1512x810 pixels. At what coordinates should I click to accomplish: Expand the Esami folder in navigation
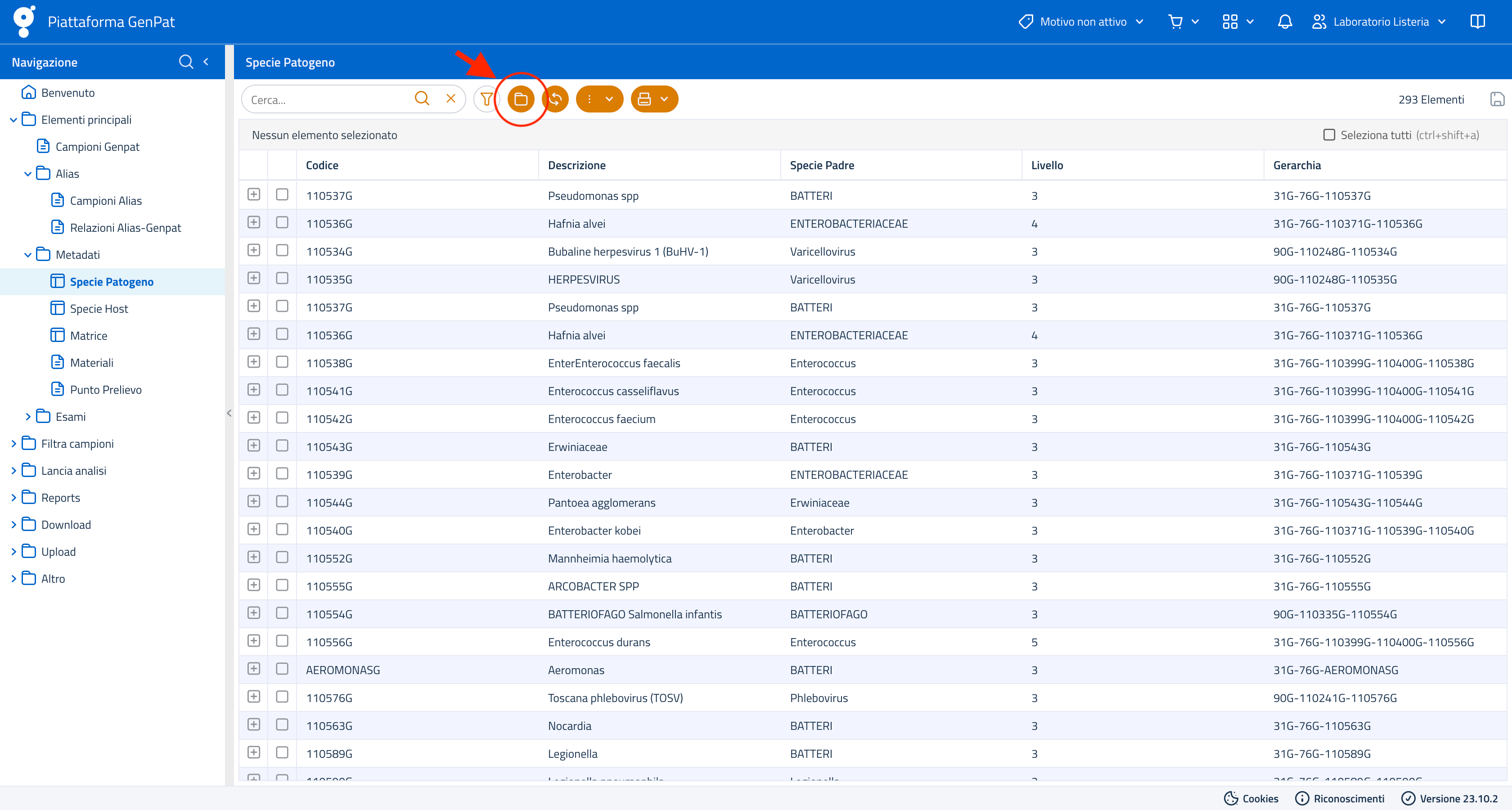point(27,417)
